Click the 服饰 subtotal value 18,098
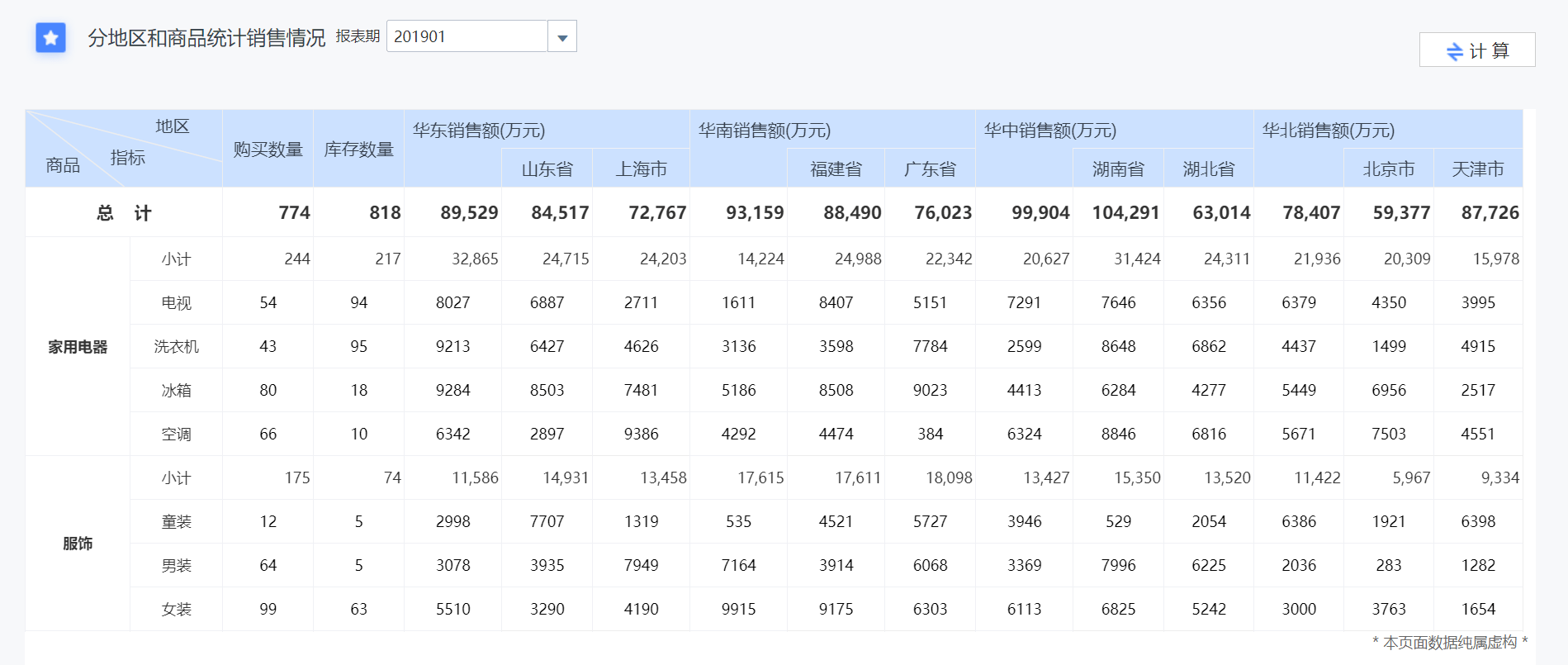Image resolution: width=1568 pixels, height=665 pixels. click(x=949, y=478)
